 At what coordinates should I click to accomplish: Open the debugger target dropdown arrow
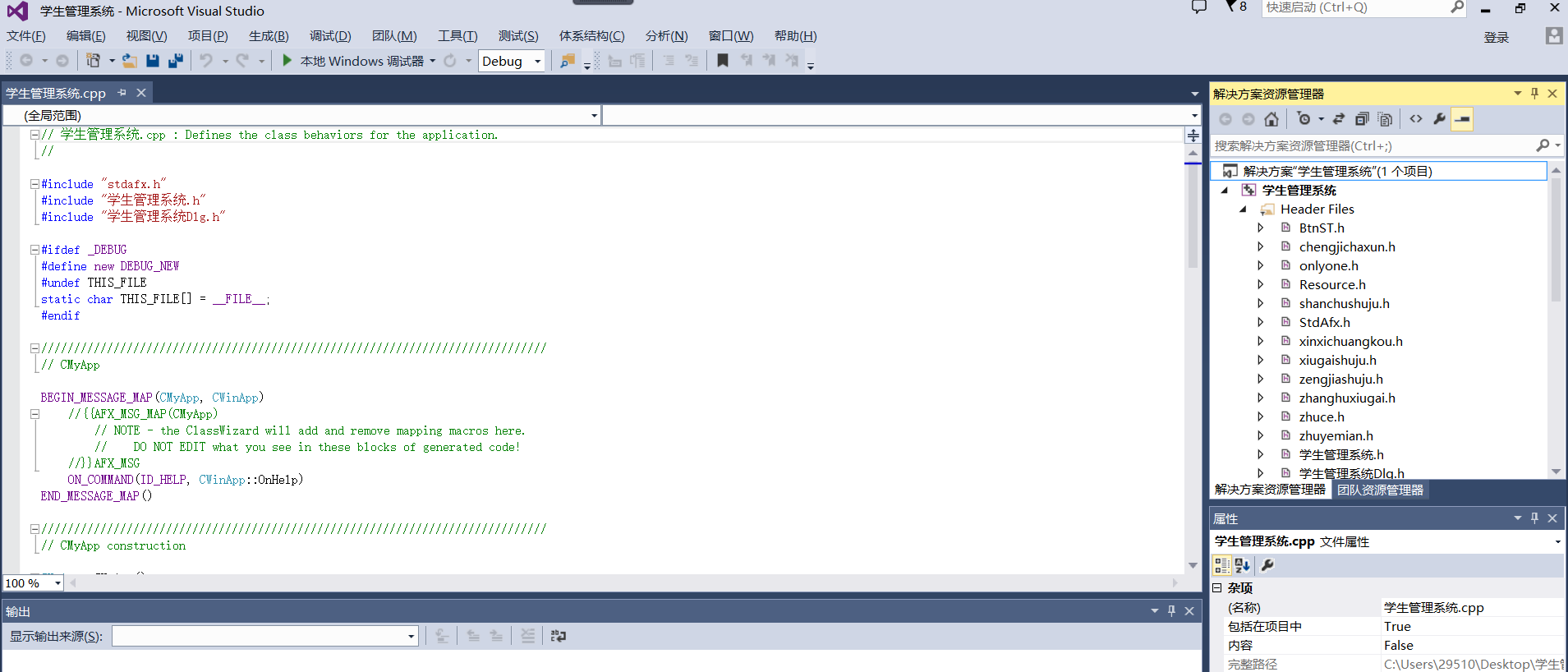433,61
